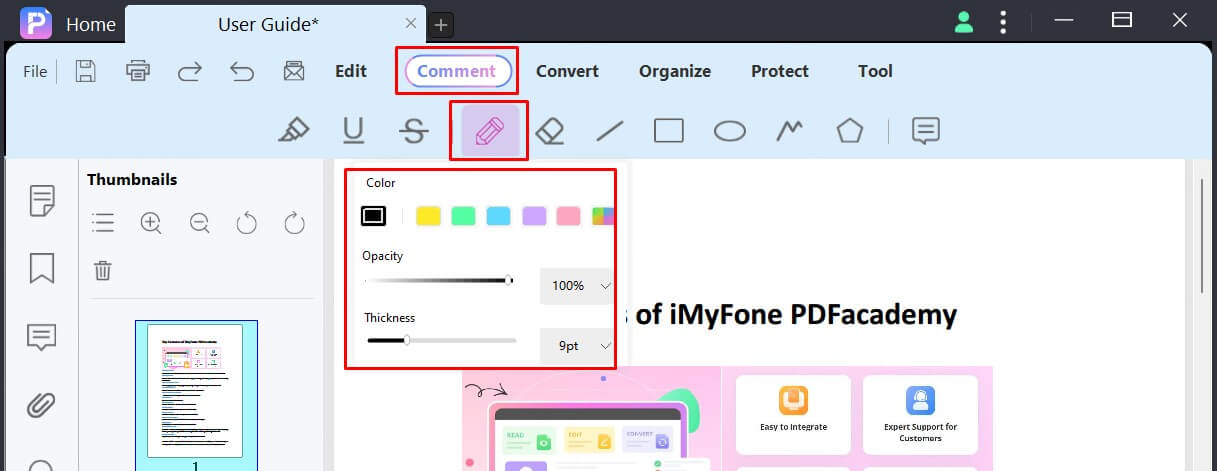Zoom out of the thumbnails
Image resolution: width=1217 pixels, height=471 pixels.
(199, 222)
